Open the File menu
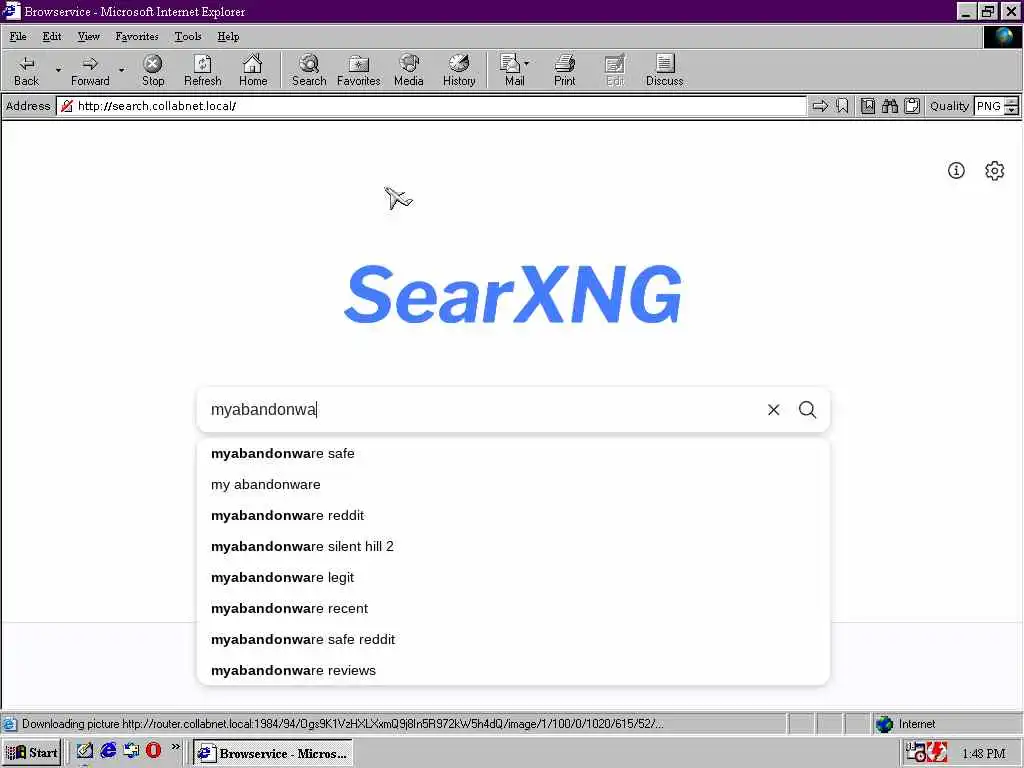 pyautogui.click(x=18, y=37)
